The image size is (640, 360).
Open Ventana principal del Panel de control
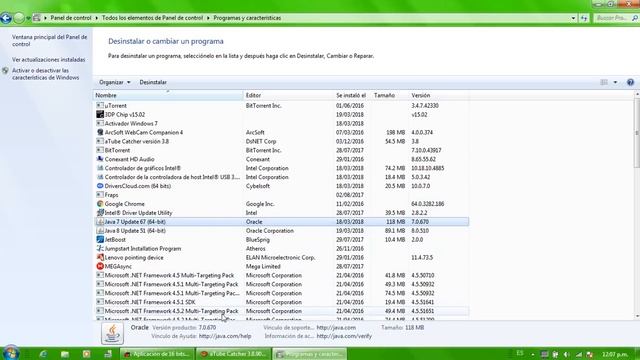(49, 40)
